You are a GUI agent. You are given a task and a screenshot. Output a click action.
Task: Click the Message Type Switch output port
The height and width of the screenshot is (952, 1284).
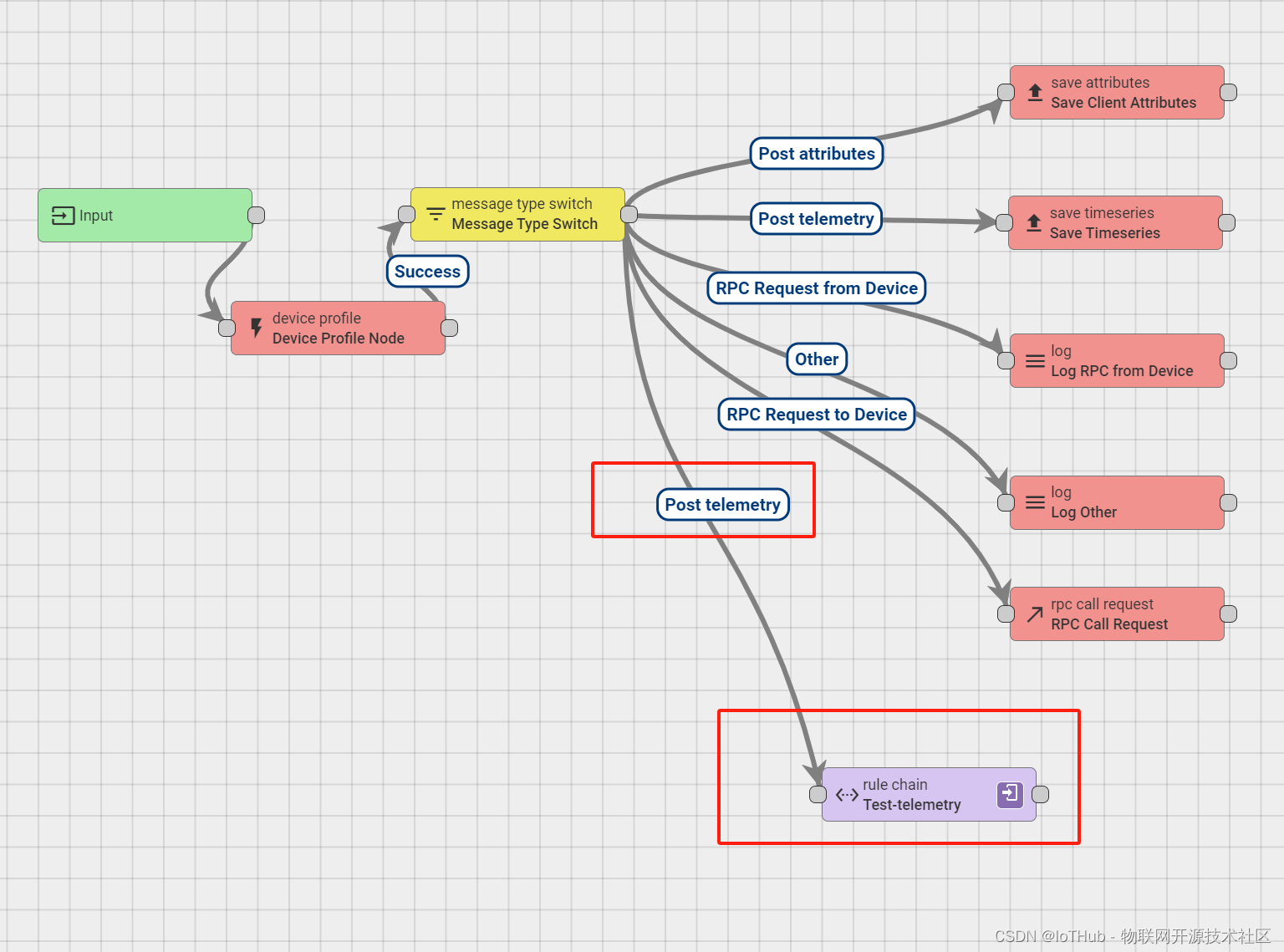pos(629,214)
